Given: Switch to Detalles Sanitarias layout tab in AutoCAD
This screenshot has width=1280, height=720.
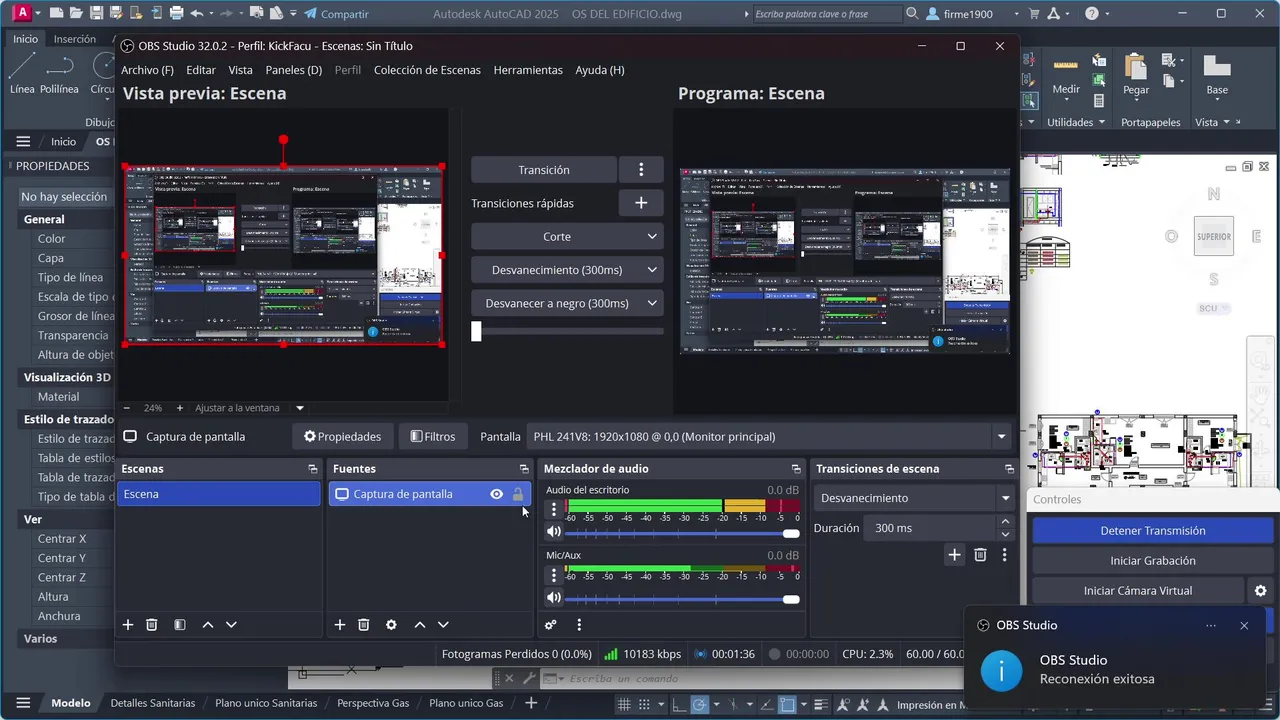Looking at the screenshot, I should coord(153,703).
